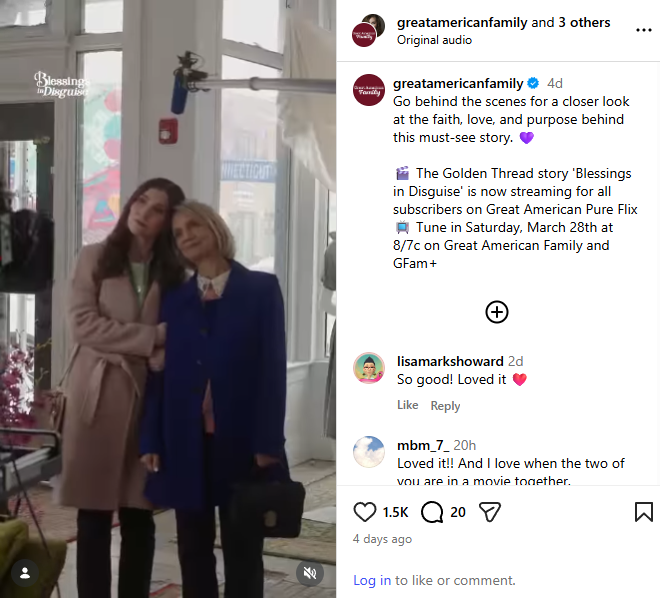Open greatamericanfamily header username
Screen dimensions: 660x598
[x=462, y=22]
